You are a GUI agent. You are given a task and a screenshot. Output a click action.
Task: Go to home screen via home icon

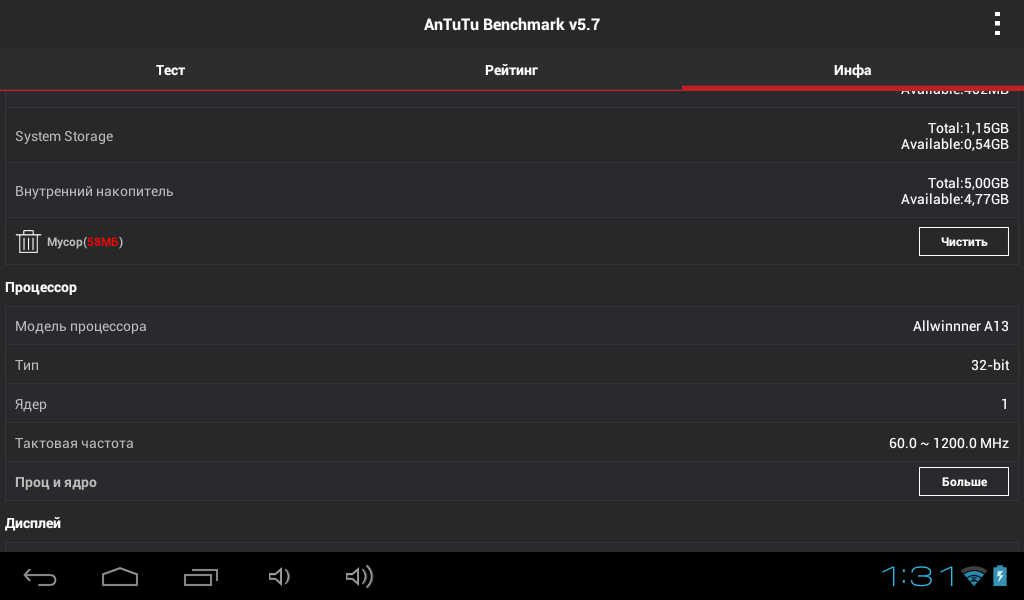pyautogui.click(x=120, y=576)
